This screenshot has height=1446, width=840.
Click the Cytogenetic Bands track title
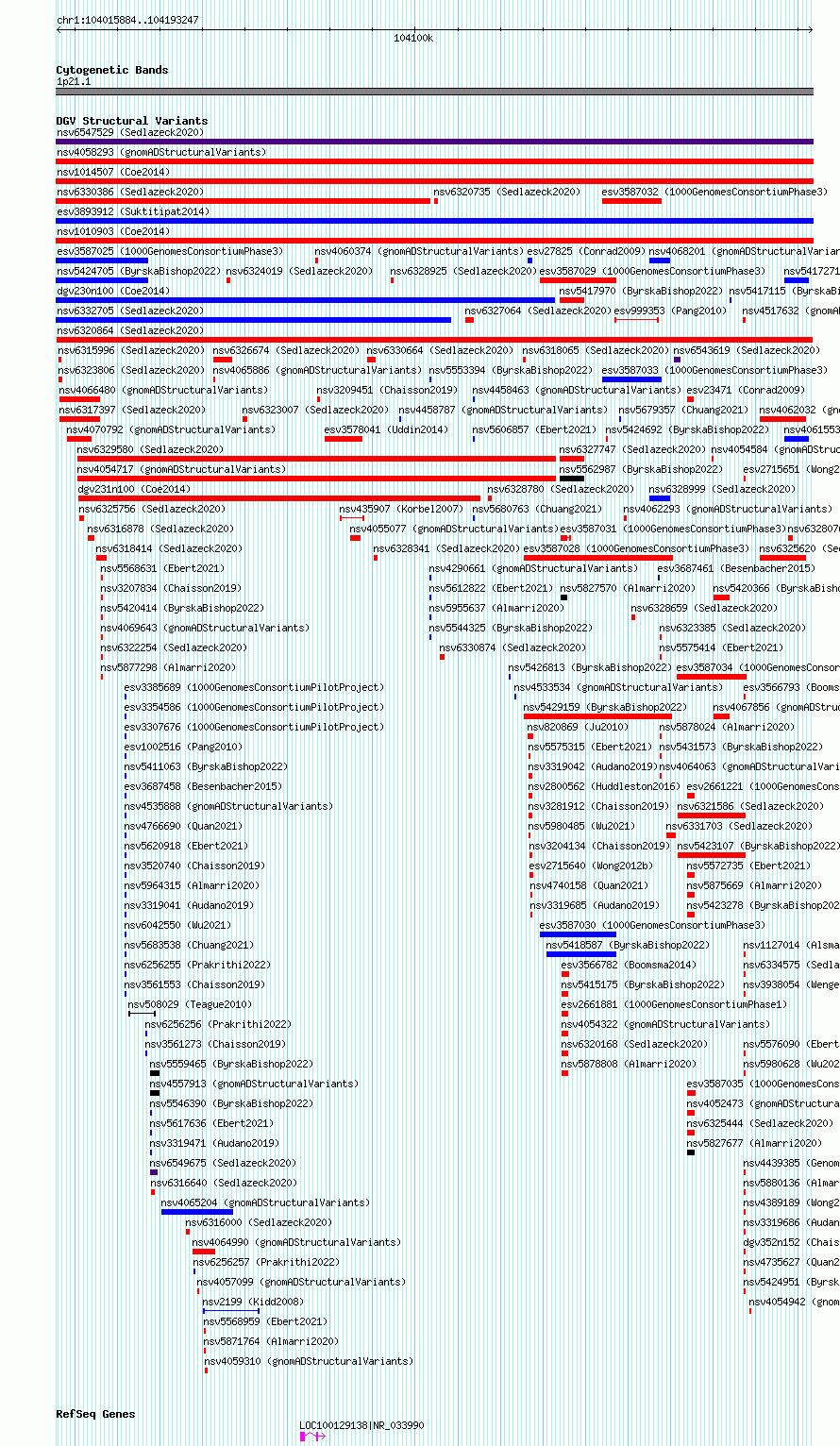[112, 70]
